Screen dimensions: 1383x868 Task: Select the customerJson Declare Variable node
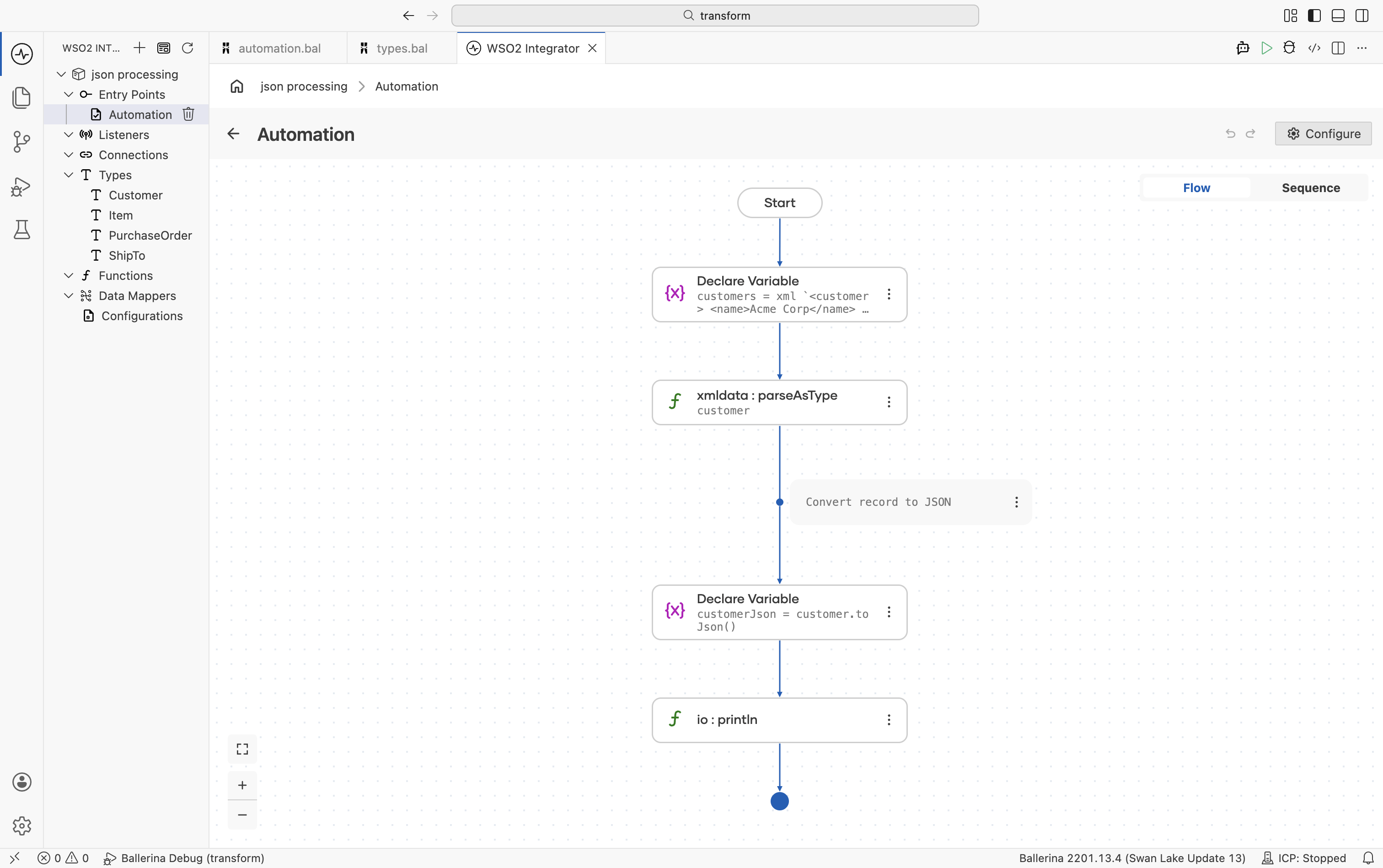pyautogui.click(x=779, y=612)
